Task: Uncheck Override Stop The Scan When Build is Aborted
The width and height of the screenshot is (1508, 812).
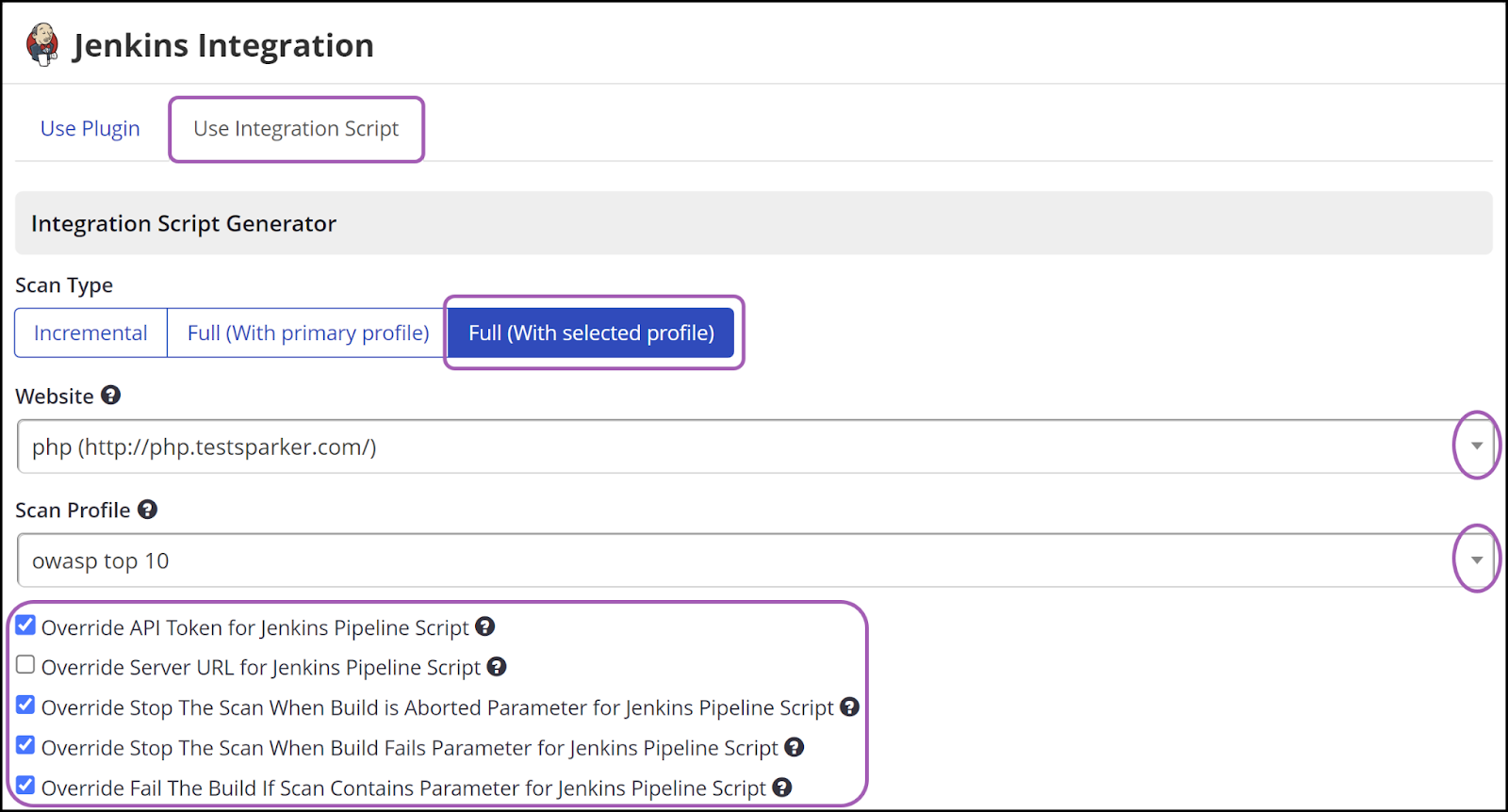Action: 25,704
